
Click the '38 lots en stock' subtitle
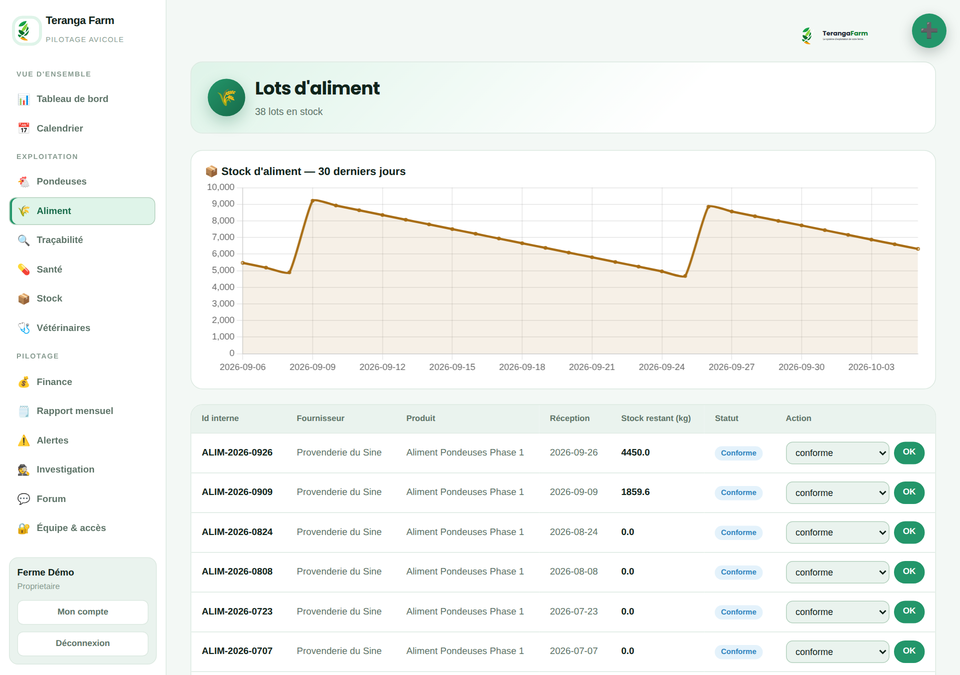pyautogui.click(x=288, y=112)
